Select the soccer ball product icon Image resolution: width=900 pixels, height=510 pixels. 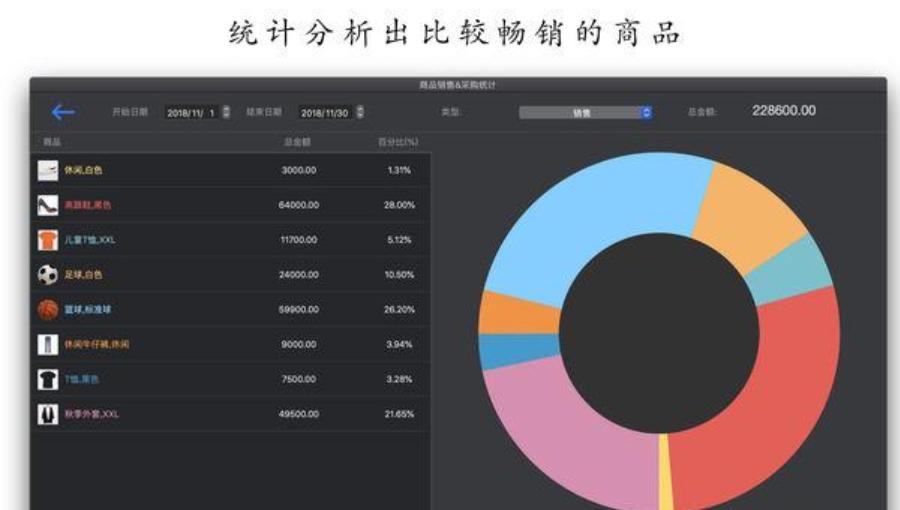pyautogui.click(x=48, y=275)
